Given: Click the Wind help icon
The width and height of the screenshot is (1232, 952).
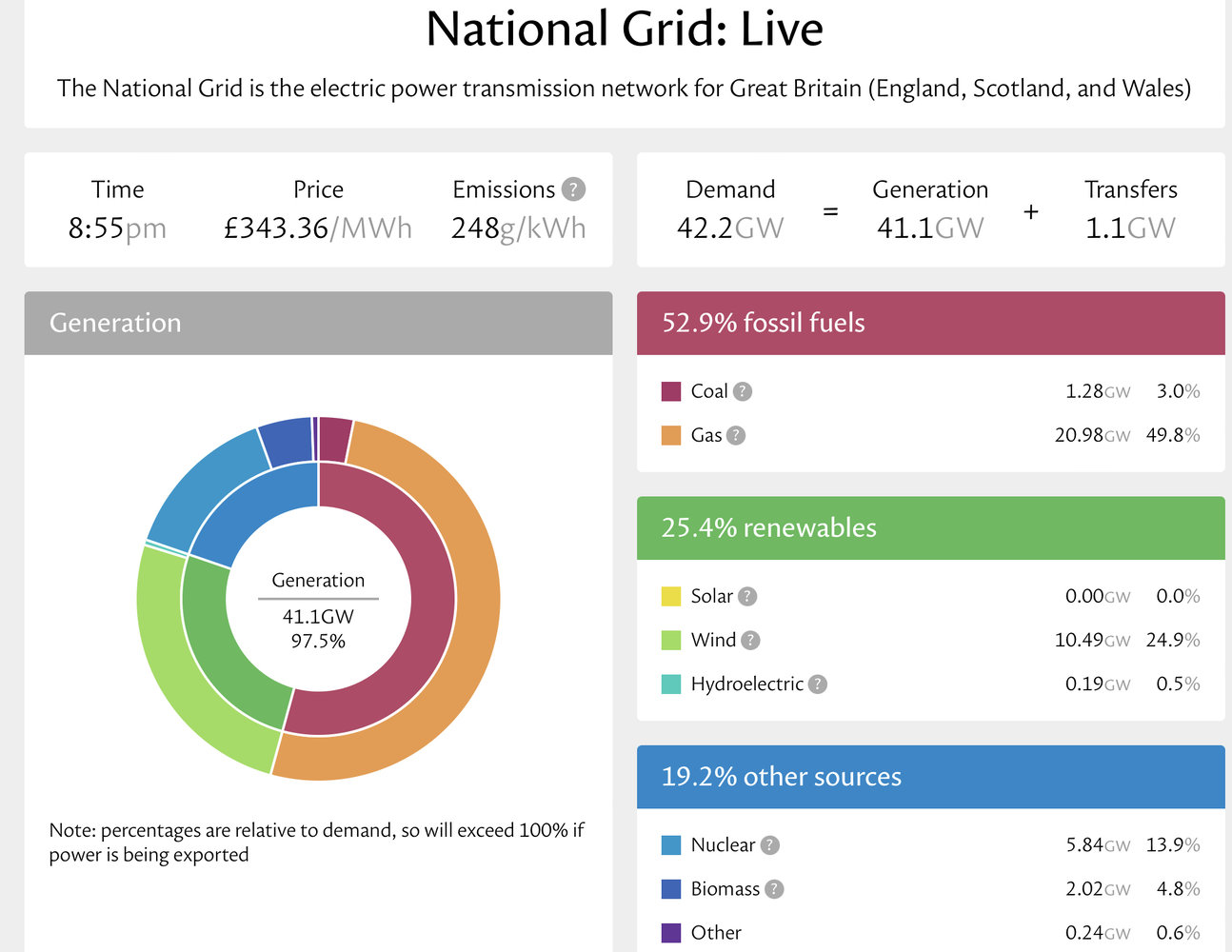Looking at the screenshot, I should tap(750, 640).
